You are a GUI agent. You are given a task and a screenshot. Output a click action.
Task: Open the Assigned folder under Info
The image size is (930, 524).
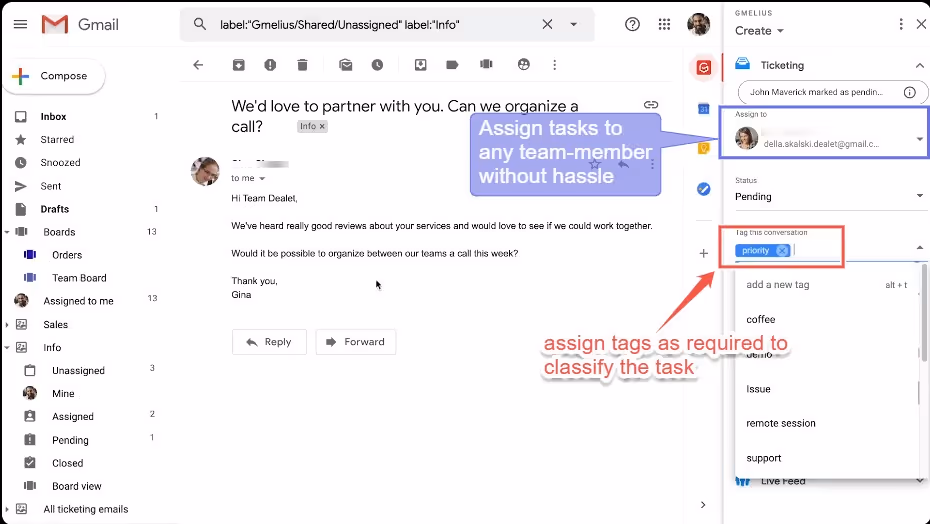click(x=72, y=417)
